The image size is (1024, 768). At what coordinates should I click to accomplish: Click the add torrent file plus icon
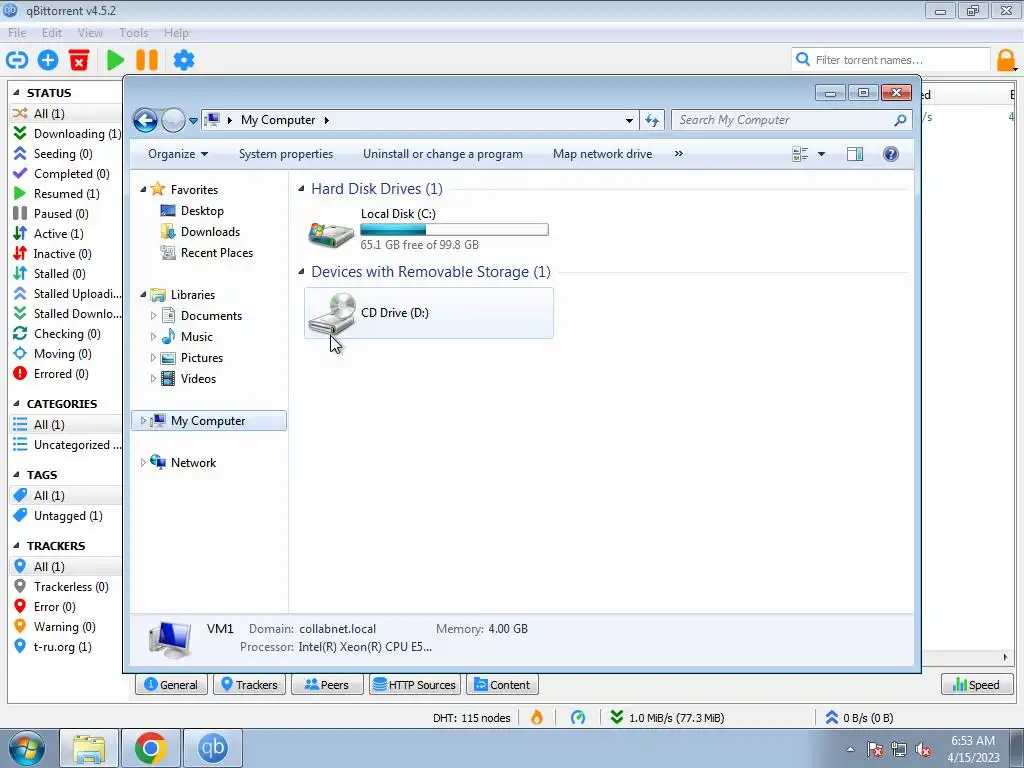(x=48, y=60)
